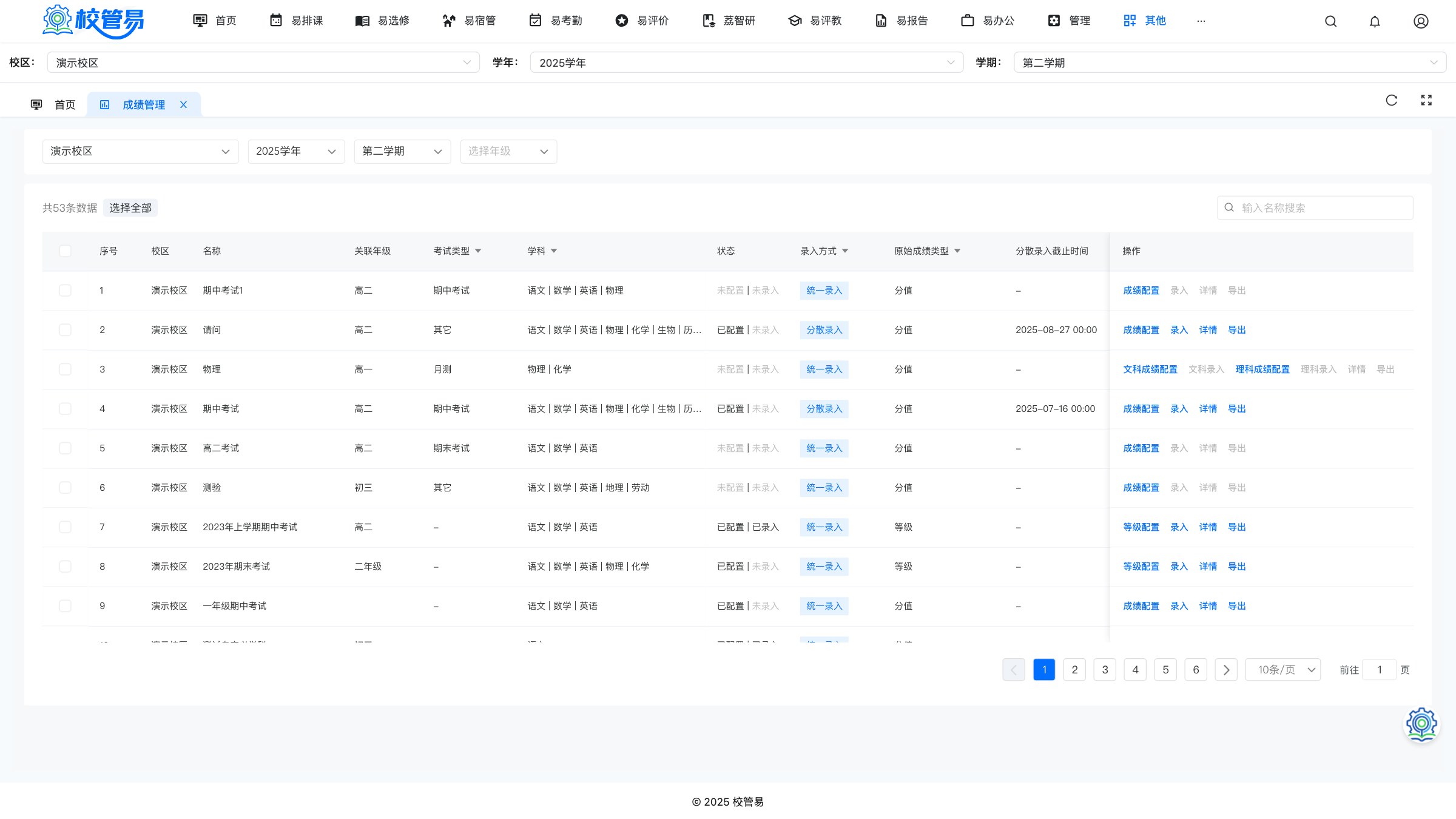Click the 输入名称搜索 field
The image size is (1456, 819).
click(1315, 207)
